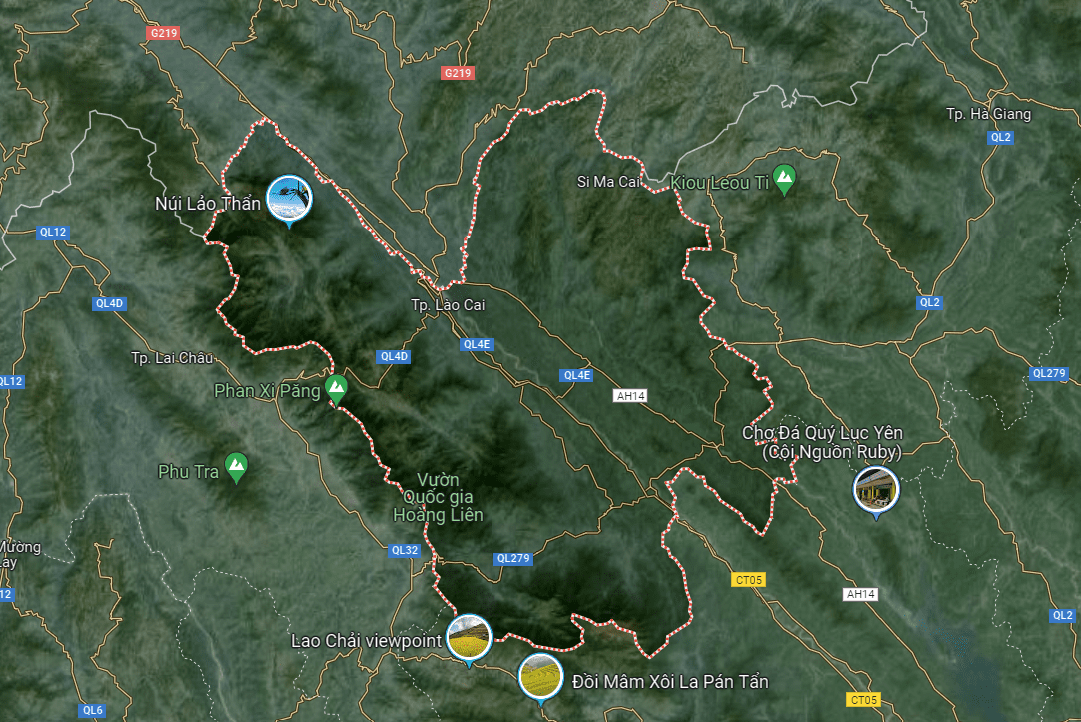Select the Phan Xi Păng peak pin
1081x722 pixels.
coord(336,390)
